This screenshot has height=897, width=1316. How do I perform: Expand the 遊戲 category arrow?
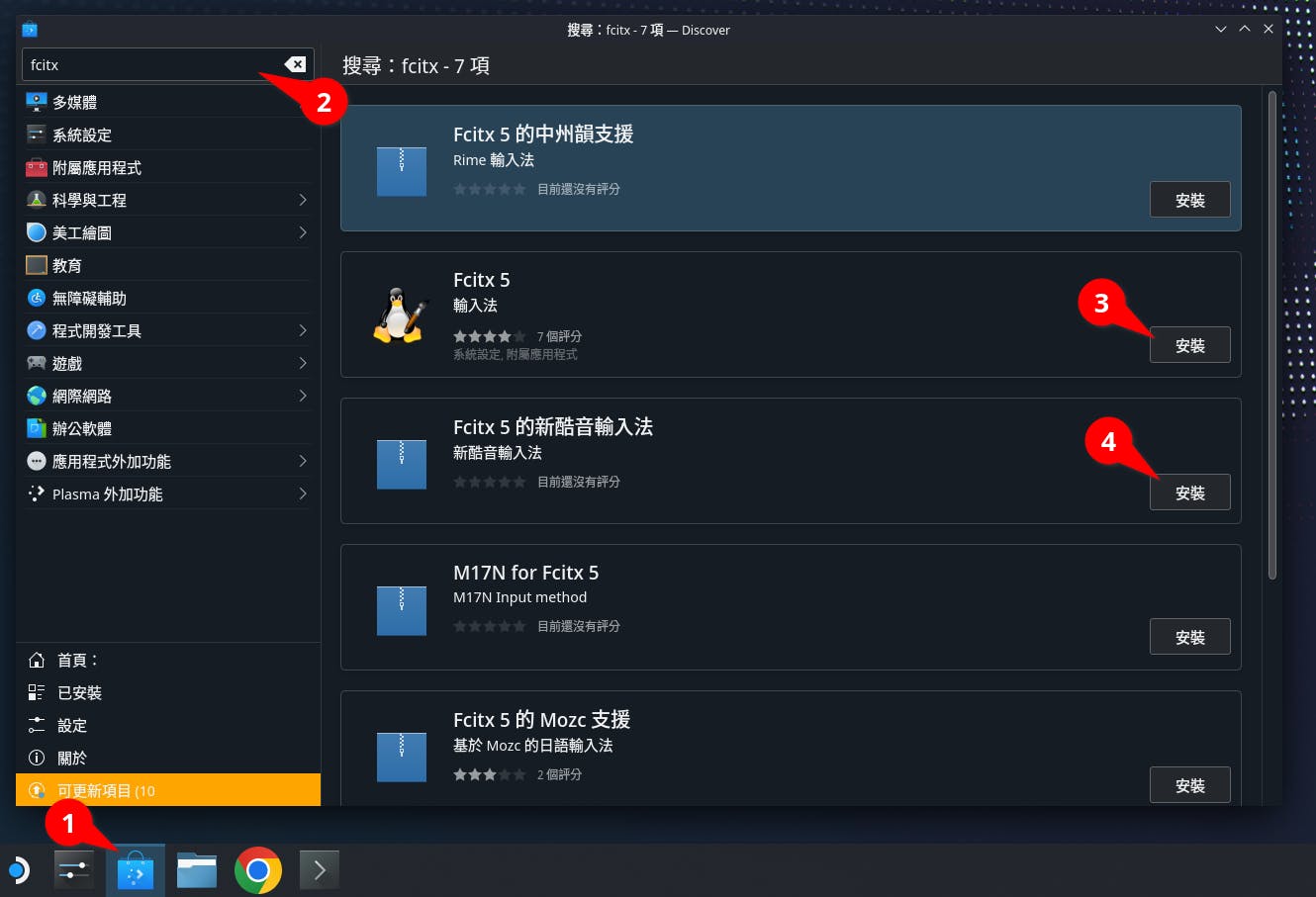[x=302, y=363]
